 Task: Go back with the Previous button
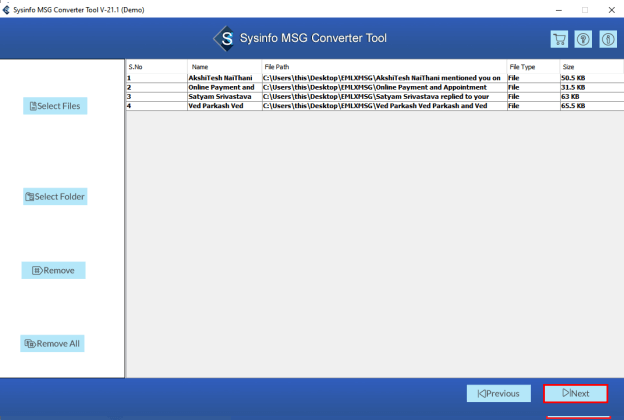point(499,393)
